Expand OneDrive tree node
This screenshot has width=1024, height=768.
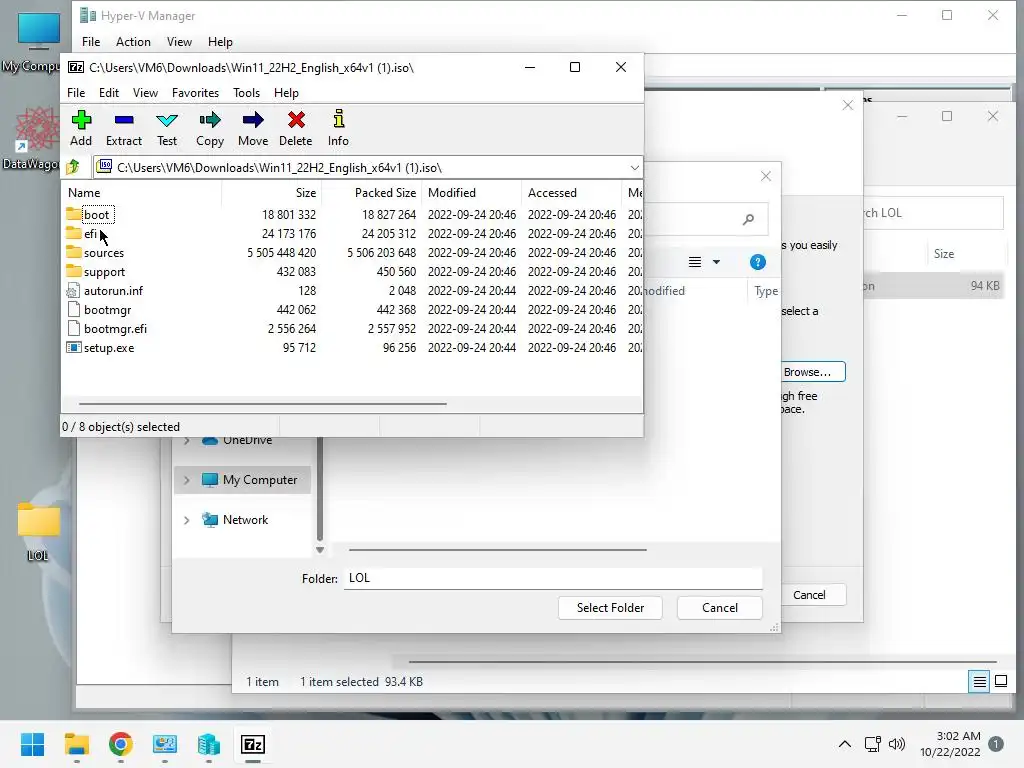pyautogui.click(x=187, y=441)
